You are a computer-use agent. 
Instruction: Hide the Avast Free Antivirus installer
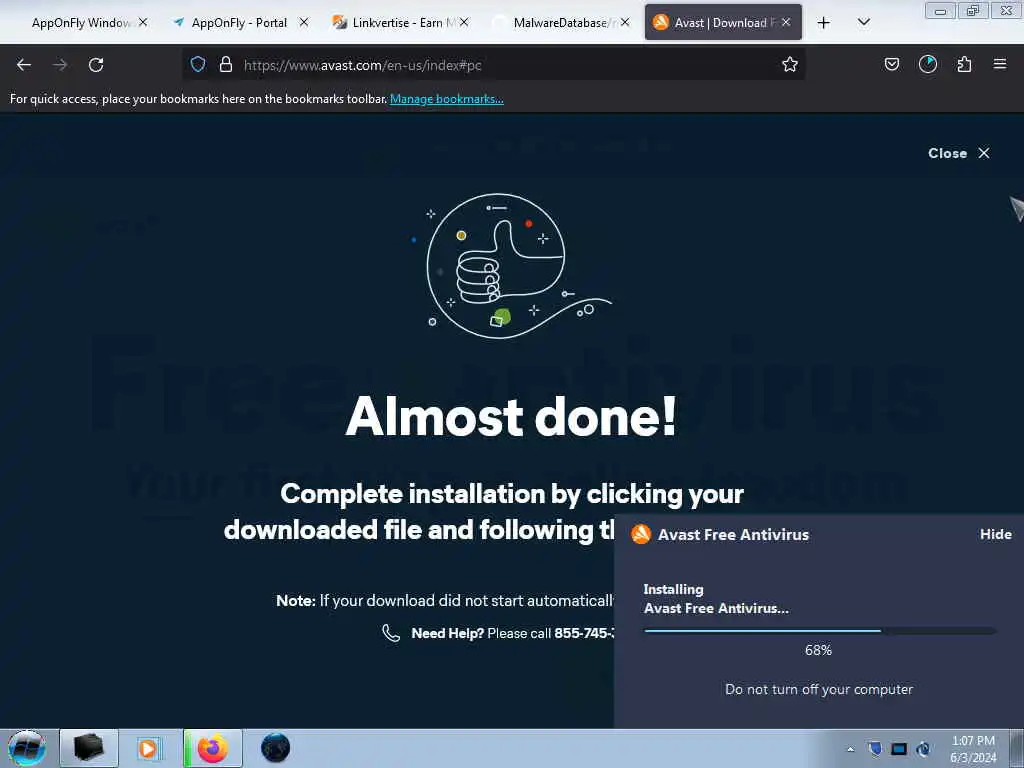tap(995, 534)
